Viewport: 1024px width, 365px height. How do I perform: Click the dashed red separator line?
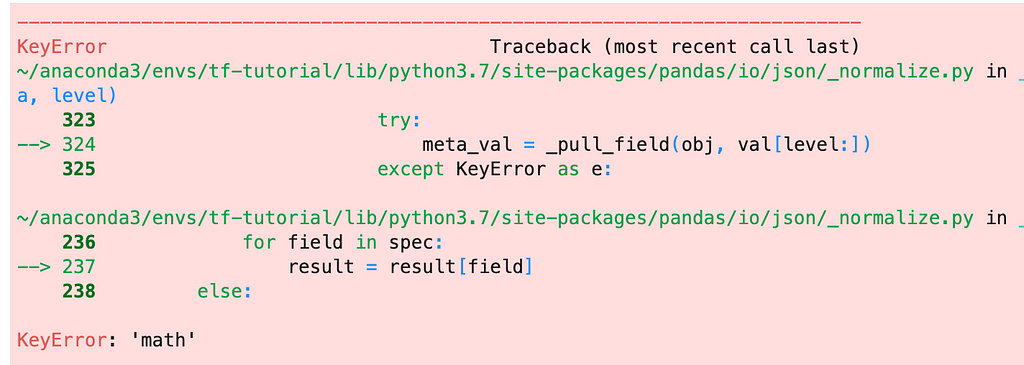(439, 24)
